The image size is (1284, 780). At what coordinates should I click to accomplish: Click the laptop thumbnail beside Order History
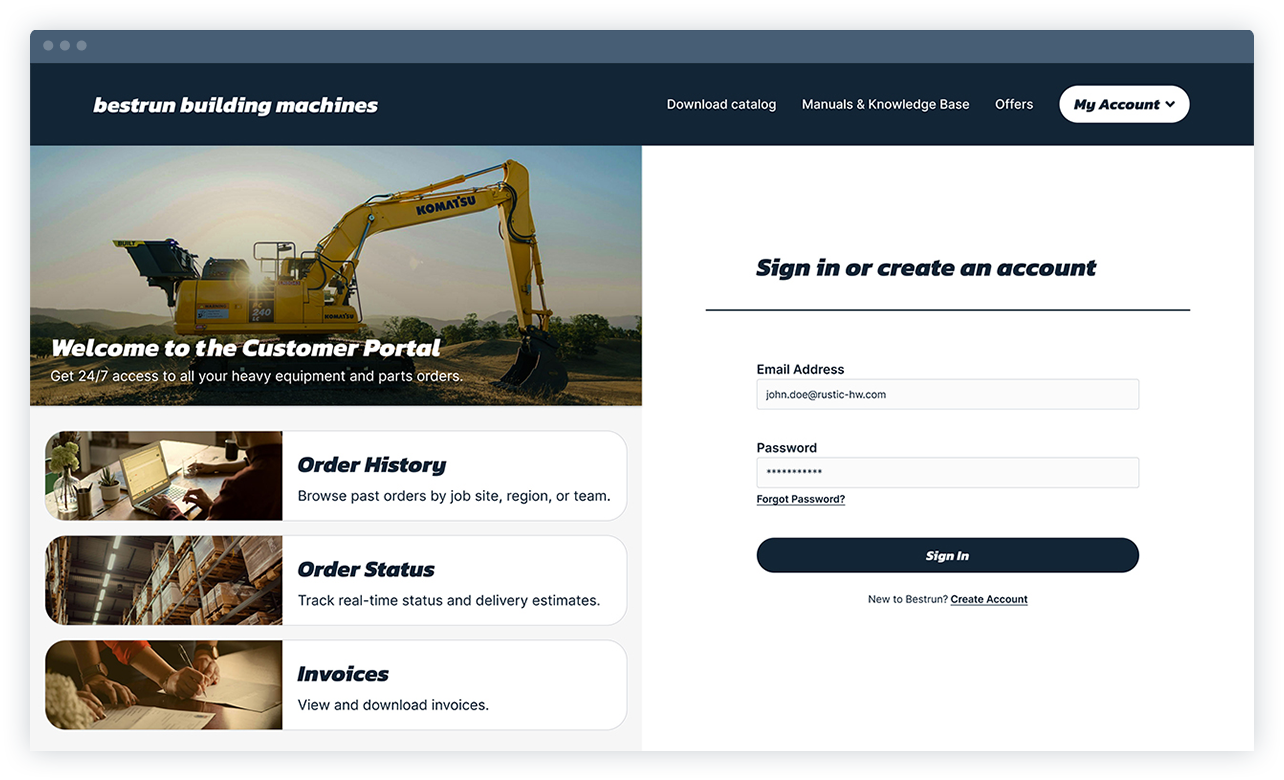click(x=163, y=475)
